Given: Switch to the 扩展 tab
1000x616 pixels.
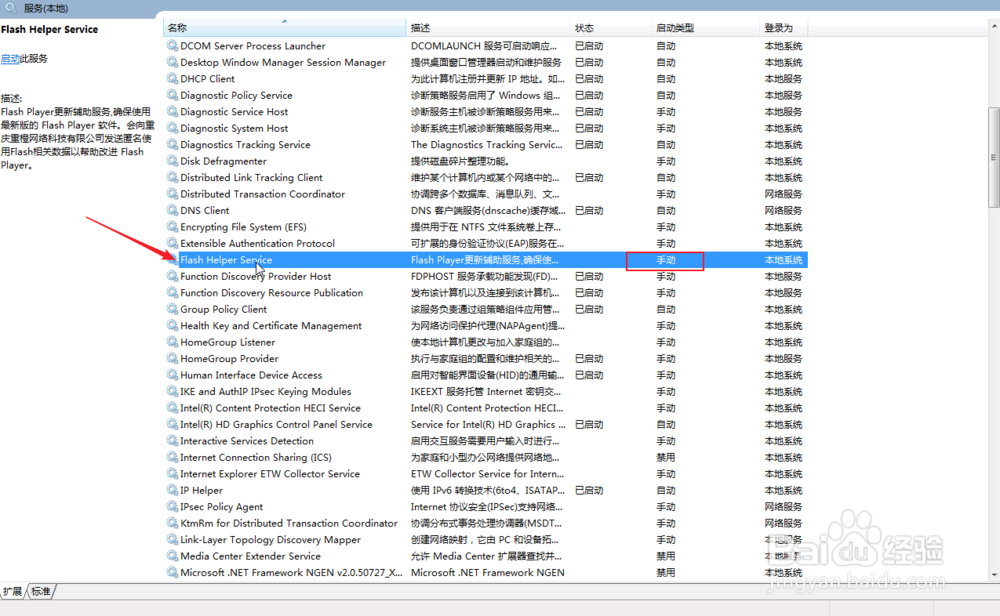Looking at the screenshot, I should click(x=13, y=591).
